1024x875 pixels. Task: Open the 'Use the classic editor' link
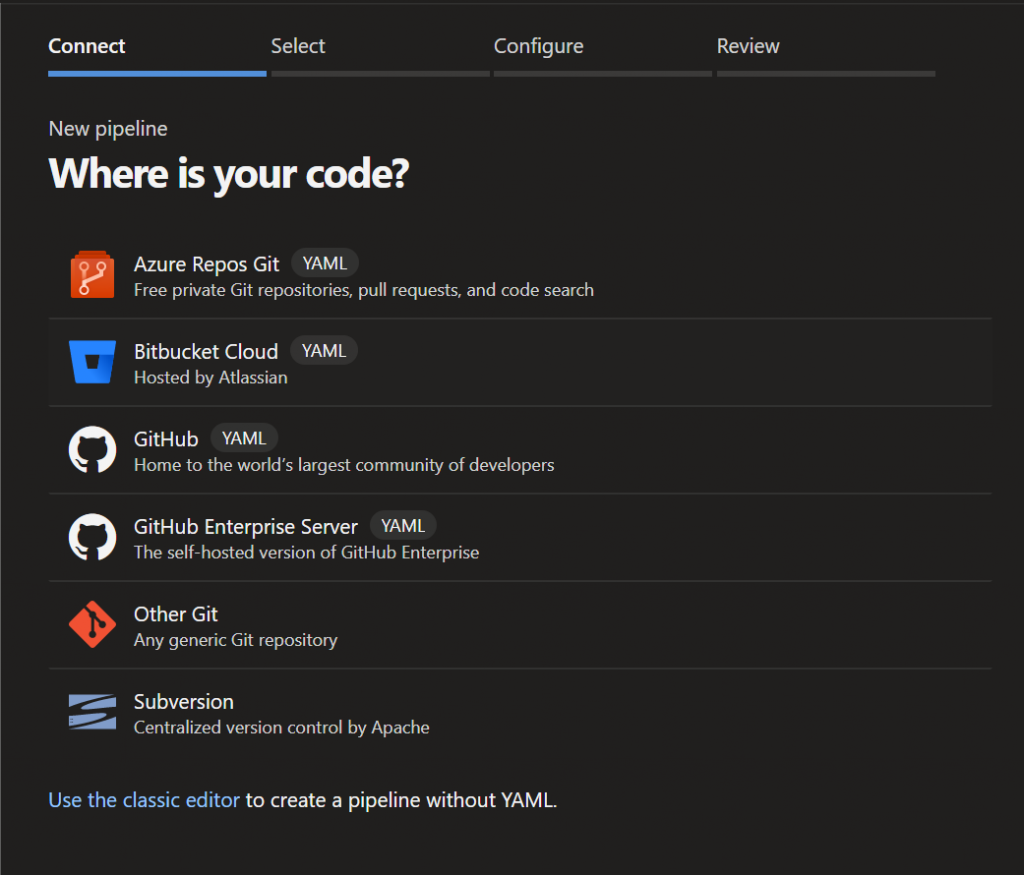point(144,800)
